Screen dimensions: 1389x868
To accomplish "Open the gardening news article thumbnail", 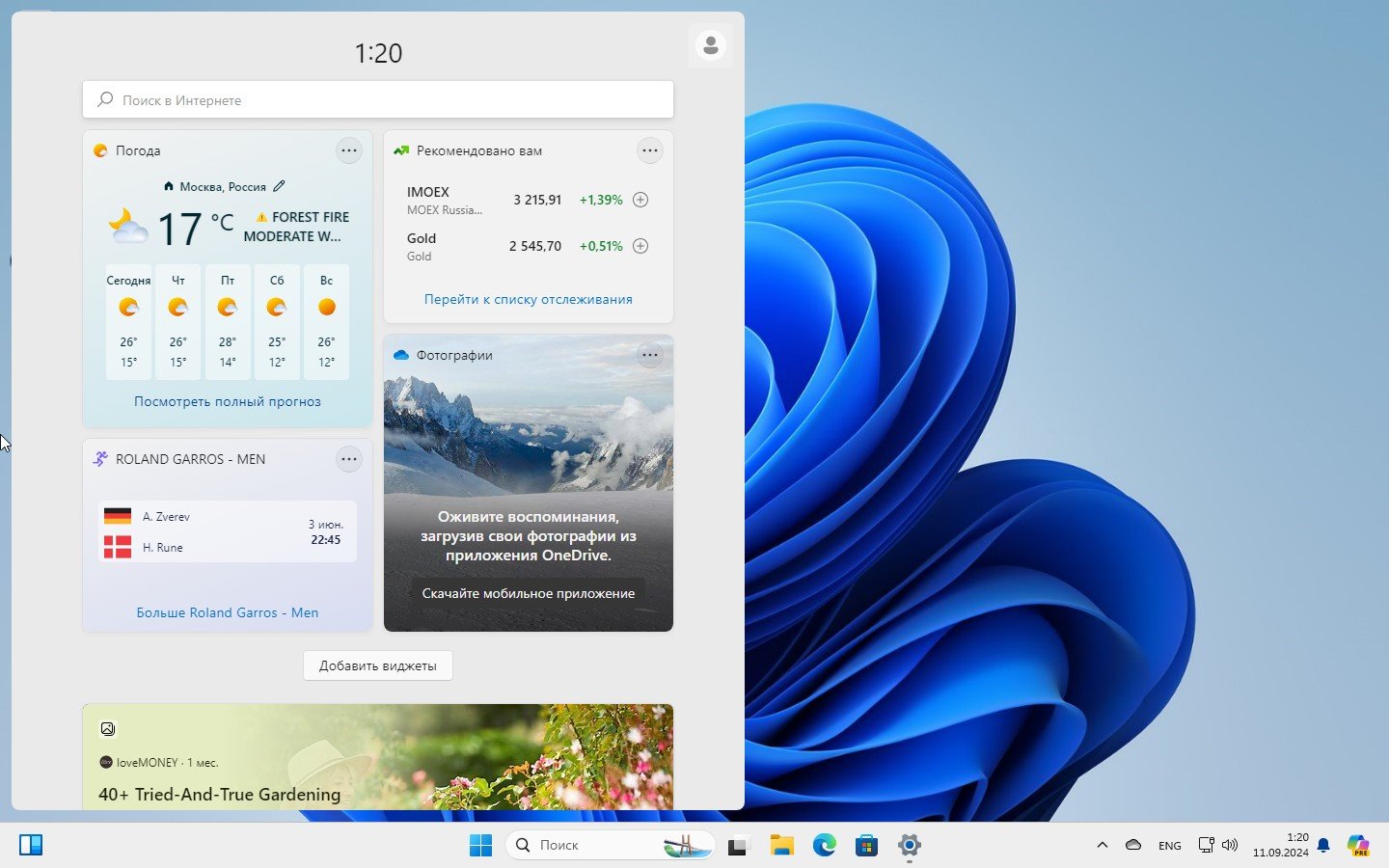I will pos(378,757).
